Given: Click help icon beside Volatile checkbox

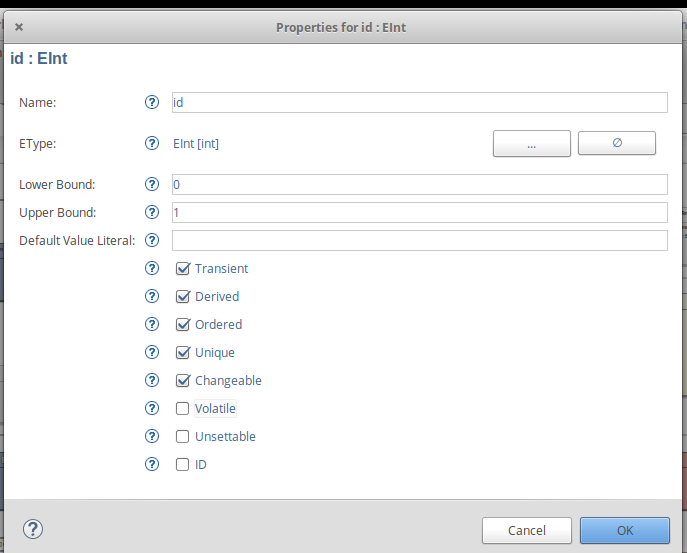Looking at the screenshot, I should [x=152, y=408].
